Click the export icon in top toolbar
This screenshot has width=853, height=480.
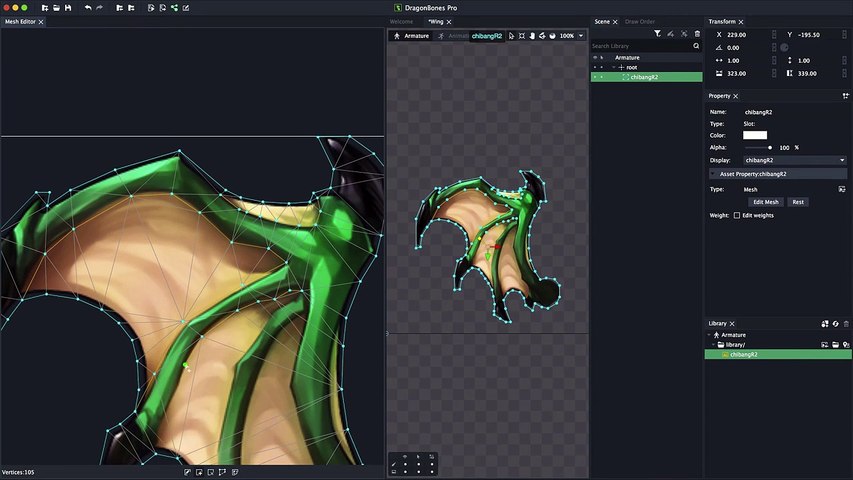coord(131,8)
